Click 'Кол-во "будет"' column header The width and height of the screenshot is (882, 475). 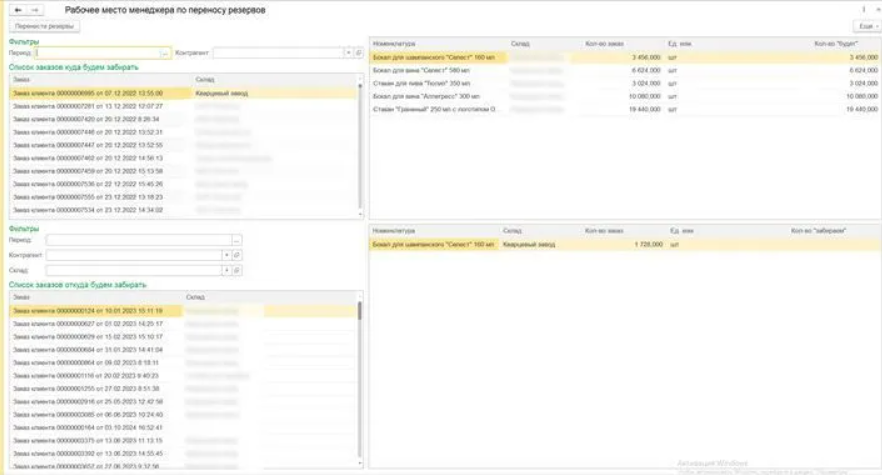click(836, 43)
